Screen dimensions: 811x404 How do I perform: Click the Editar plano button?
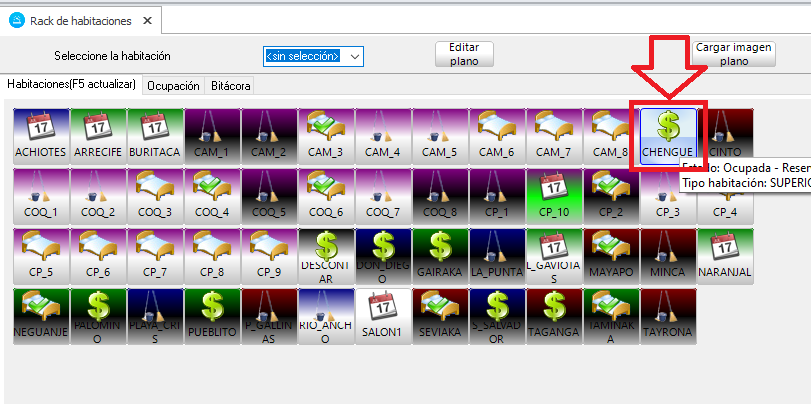(x=464, y=54)
